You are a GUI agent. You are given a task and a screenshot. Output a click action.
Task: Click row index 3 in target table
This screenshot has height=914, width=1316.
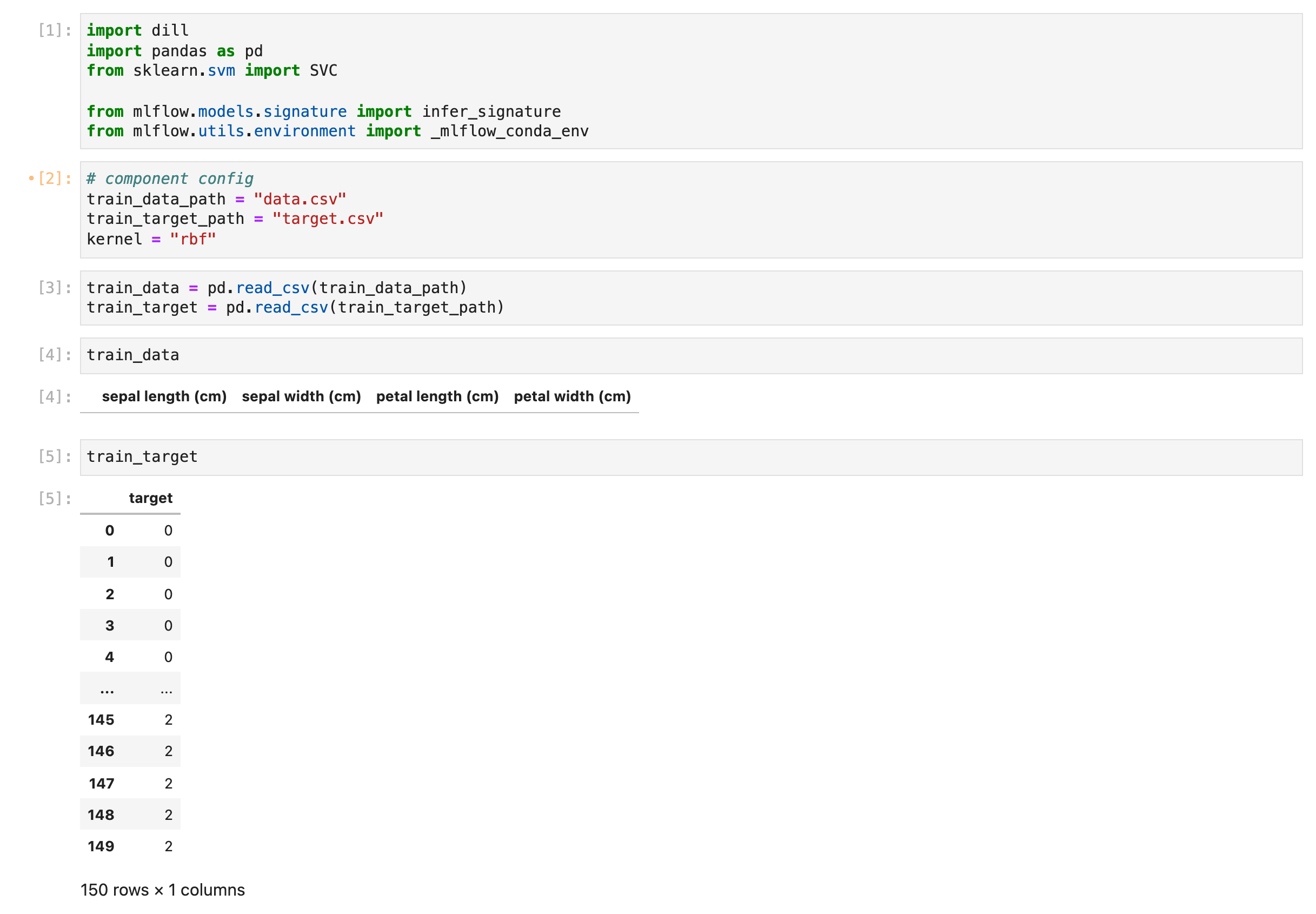click(x=110, y=625)
